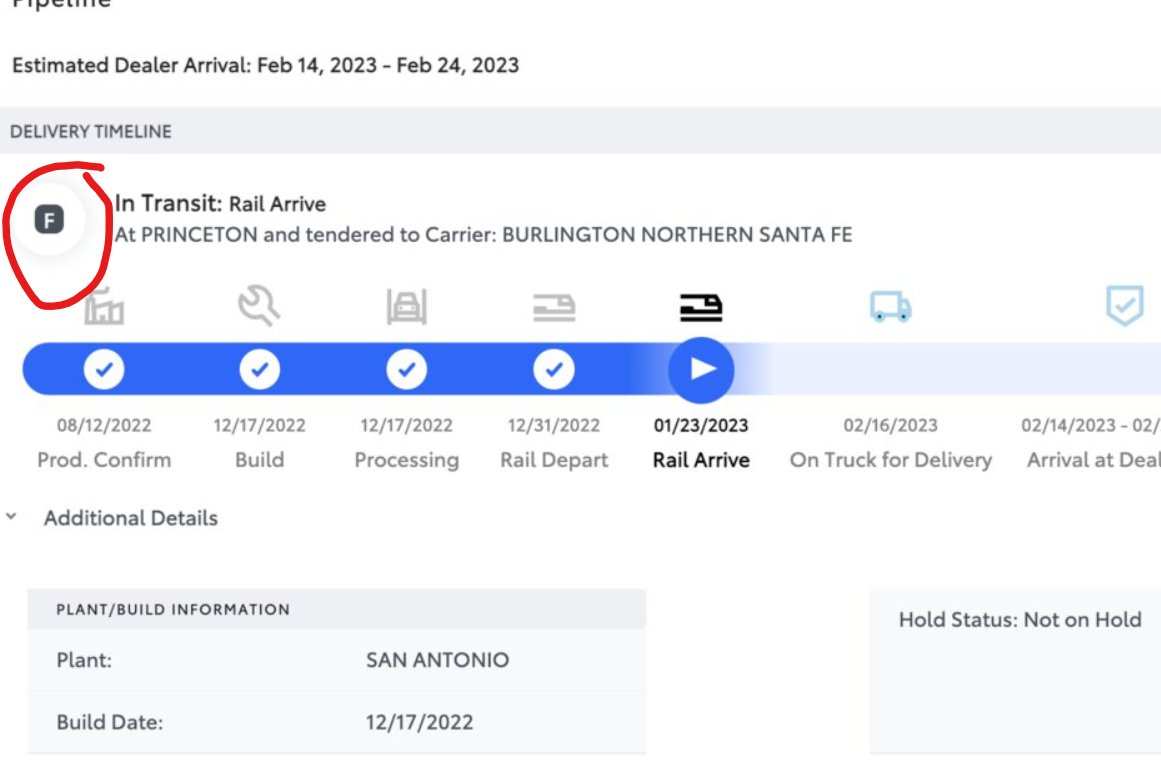Click the DELIVERY TIMELINE header
Screen dimensions: 1161x772
pos(90,132)
